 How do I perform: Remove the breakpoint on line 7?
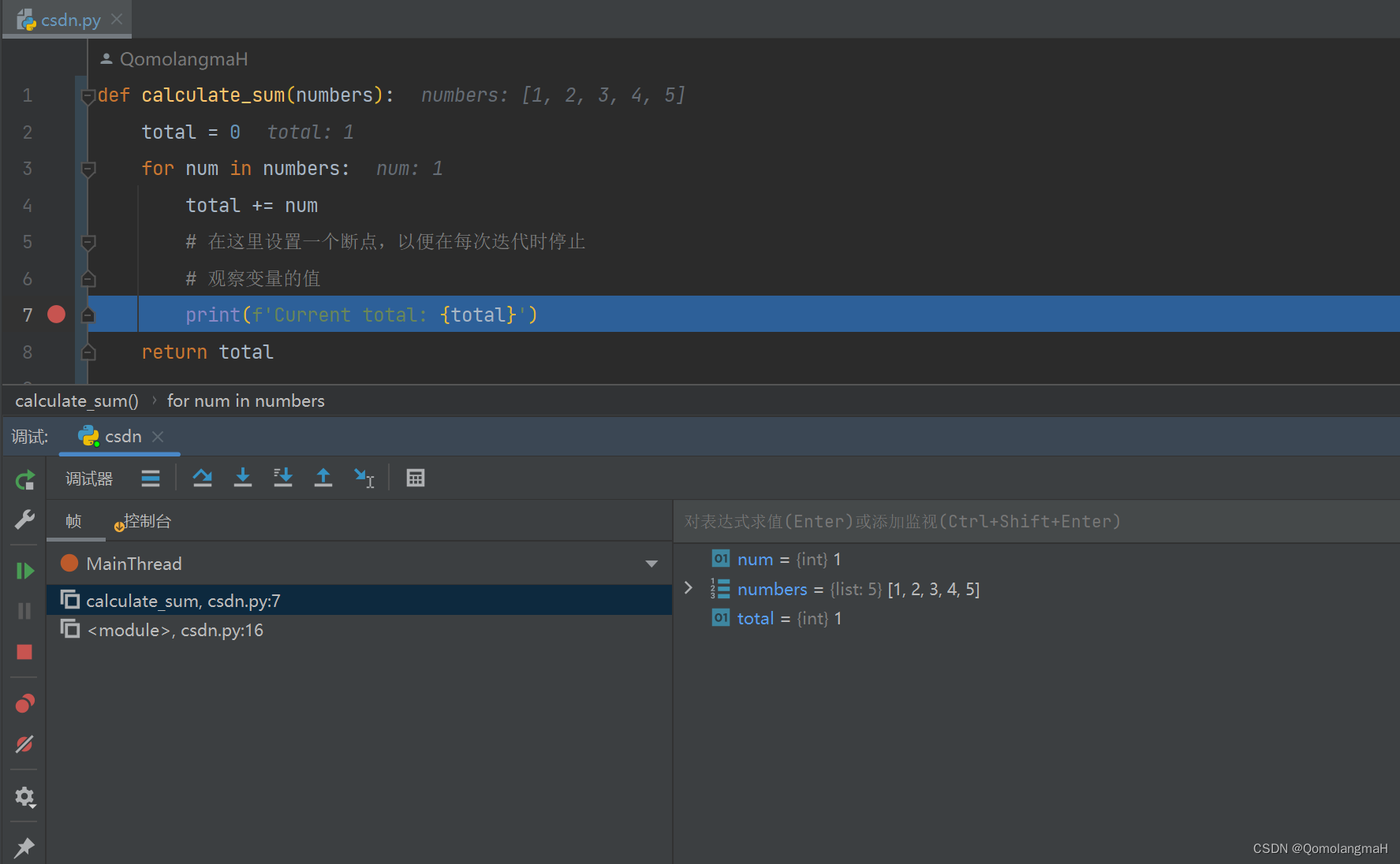(56, 315)
